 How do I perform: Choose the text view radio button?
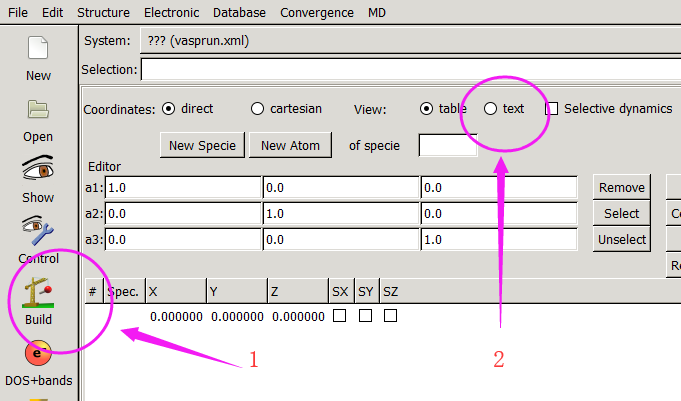pyautogui.click(x=490, y=109)
